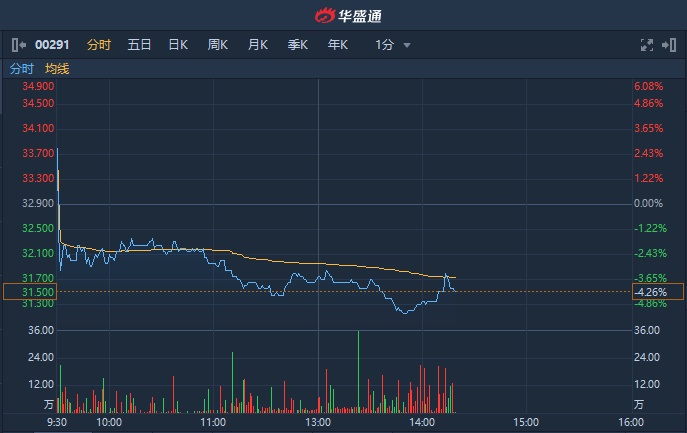Screen dimensions: 687x433
Task: Select the 月K monthly chart tab
Action: click(x=258, y=45)
